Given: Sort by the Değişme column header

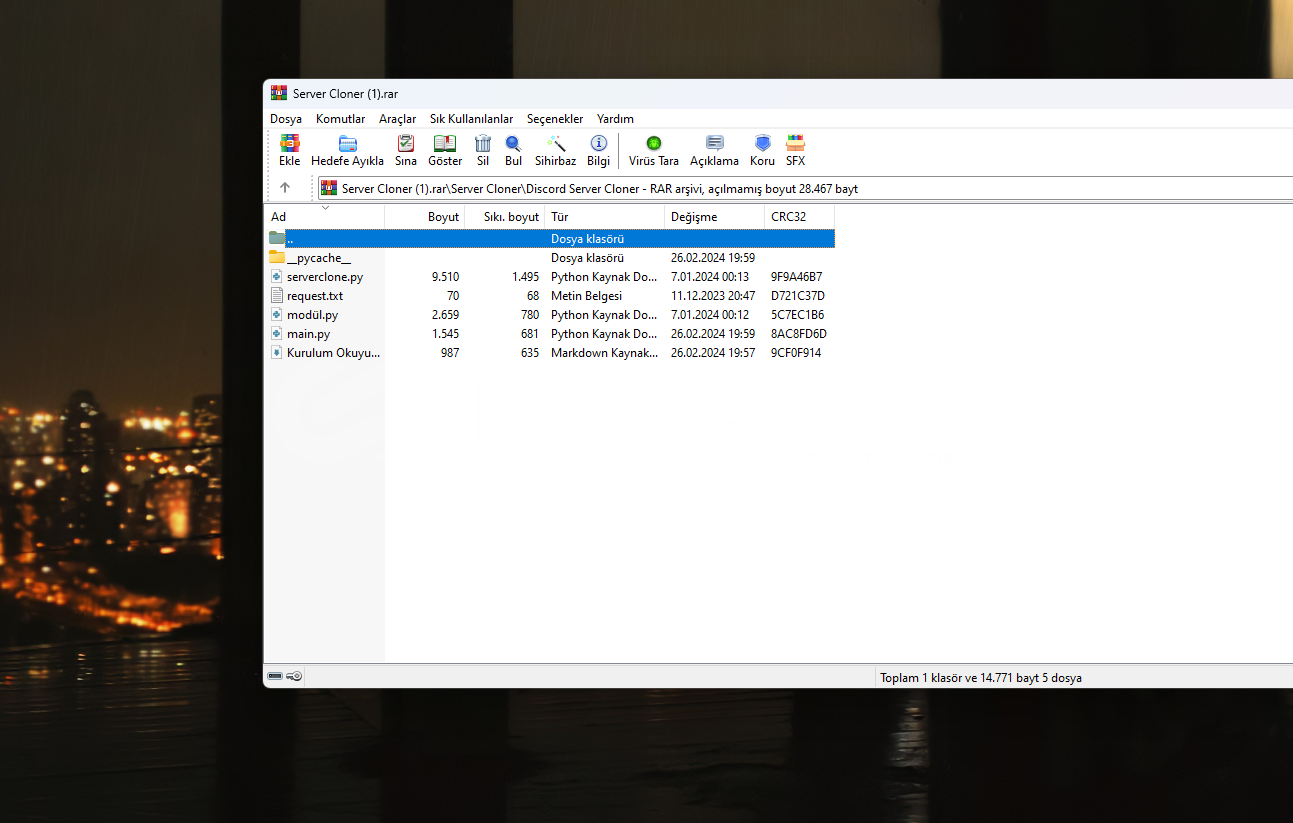Looking at the screenshot, I should click(715, 216).
